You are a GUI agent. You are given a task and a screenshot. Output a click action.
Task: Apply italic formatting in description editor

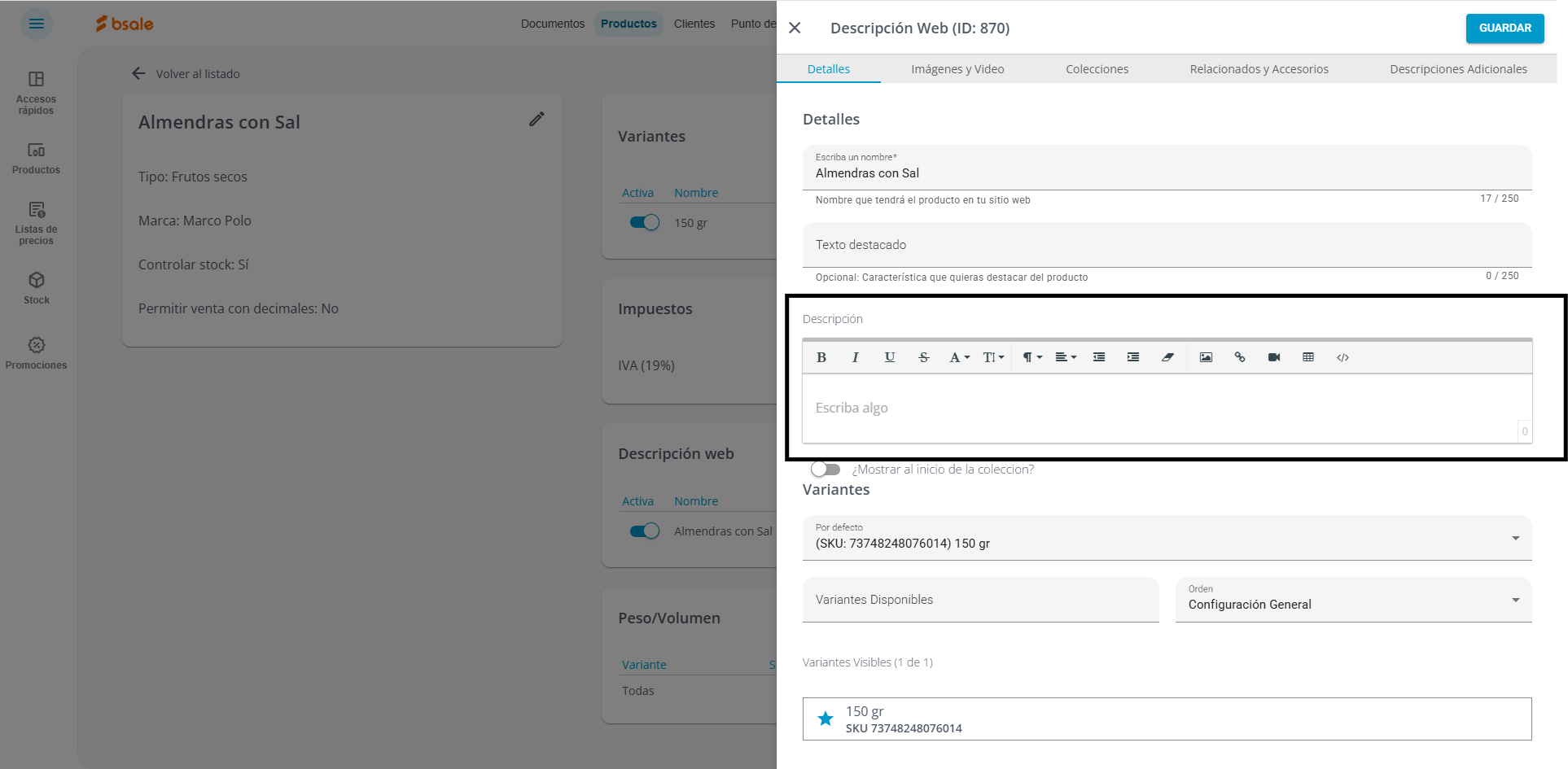[855, 357]
